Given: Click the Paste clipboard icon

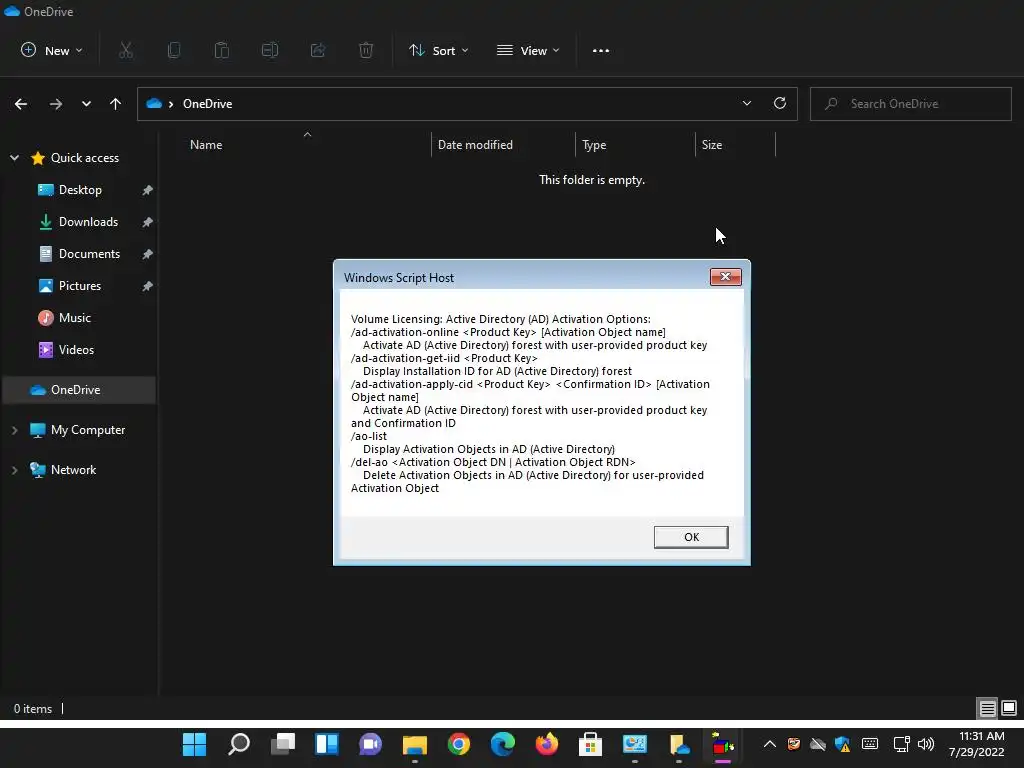Looking at the screenshot, I should 222,50.
